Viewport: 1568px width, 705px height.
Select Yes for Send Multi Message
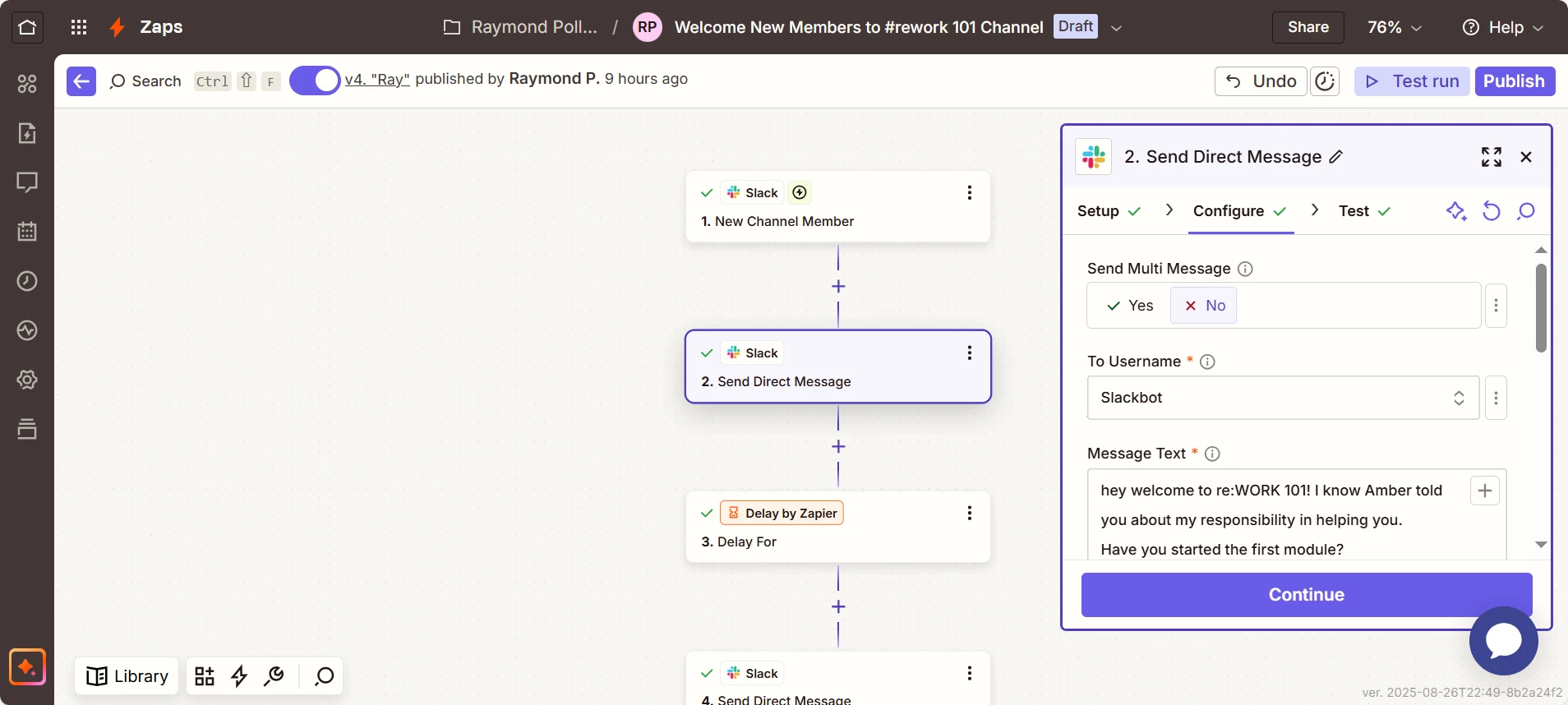(x=1130, y=306)
